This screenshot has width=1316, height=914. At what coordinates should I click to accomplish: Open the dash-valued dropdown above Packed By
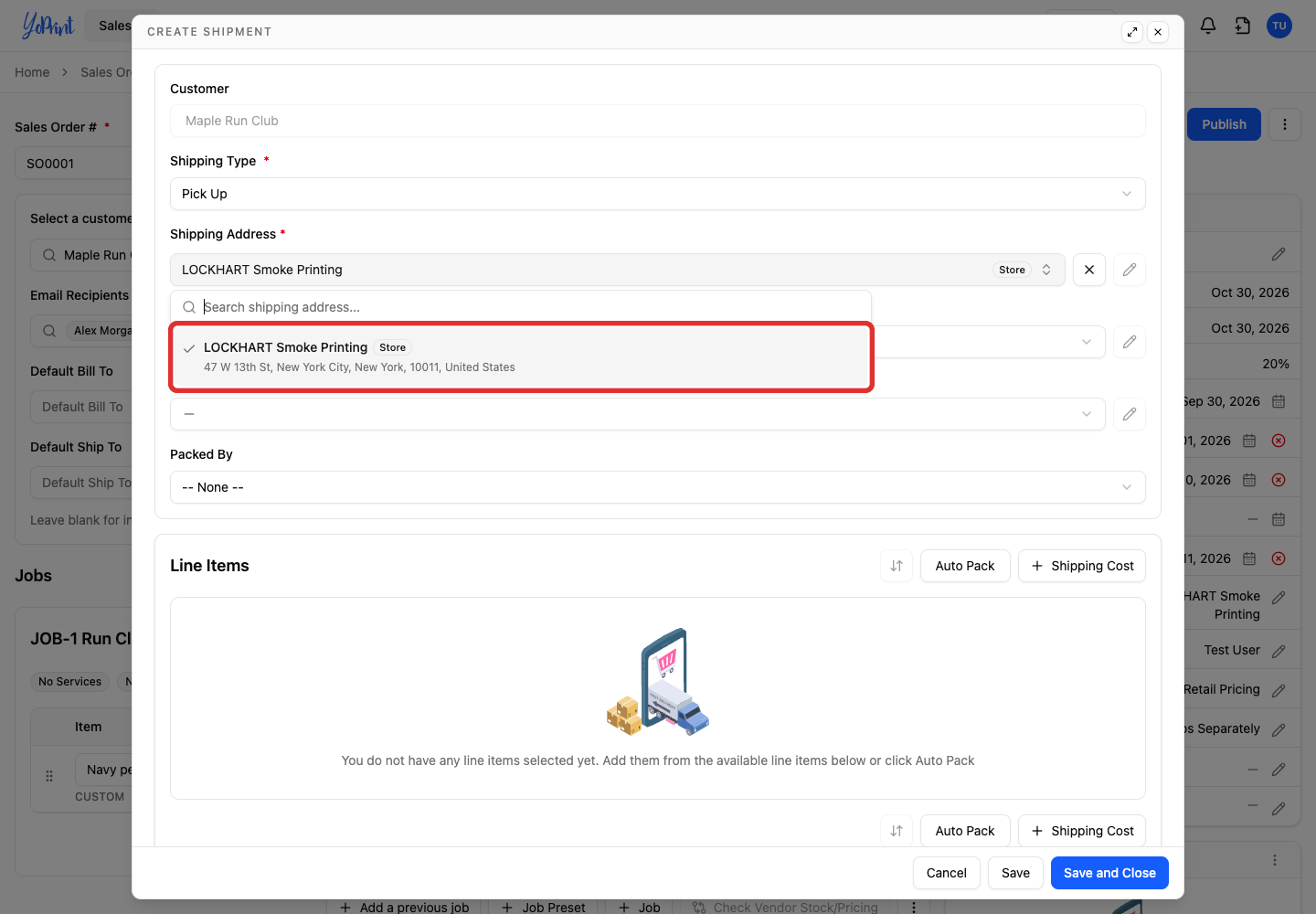(x=638, y=414)
